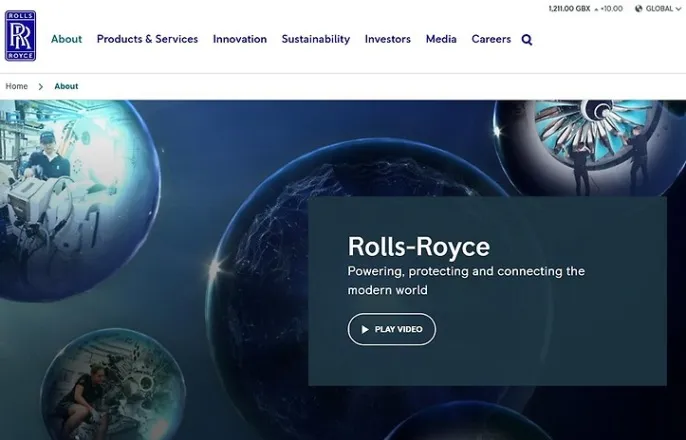686x440 pixels.
Task: Open the Media menu
Action: [441, 39]
